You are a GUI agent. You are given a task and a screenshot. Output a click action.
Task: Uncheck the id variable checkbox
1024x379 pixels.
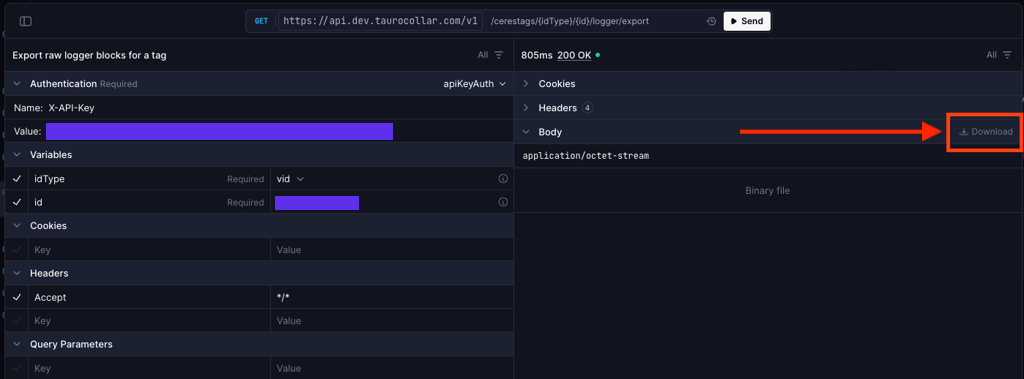tap(17, 203)
